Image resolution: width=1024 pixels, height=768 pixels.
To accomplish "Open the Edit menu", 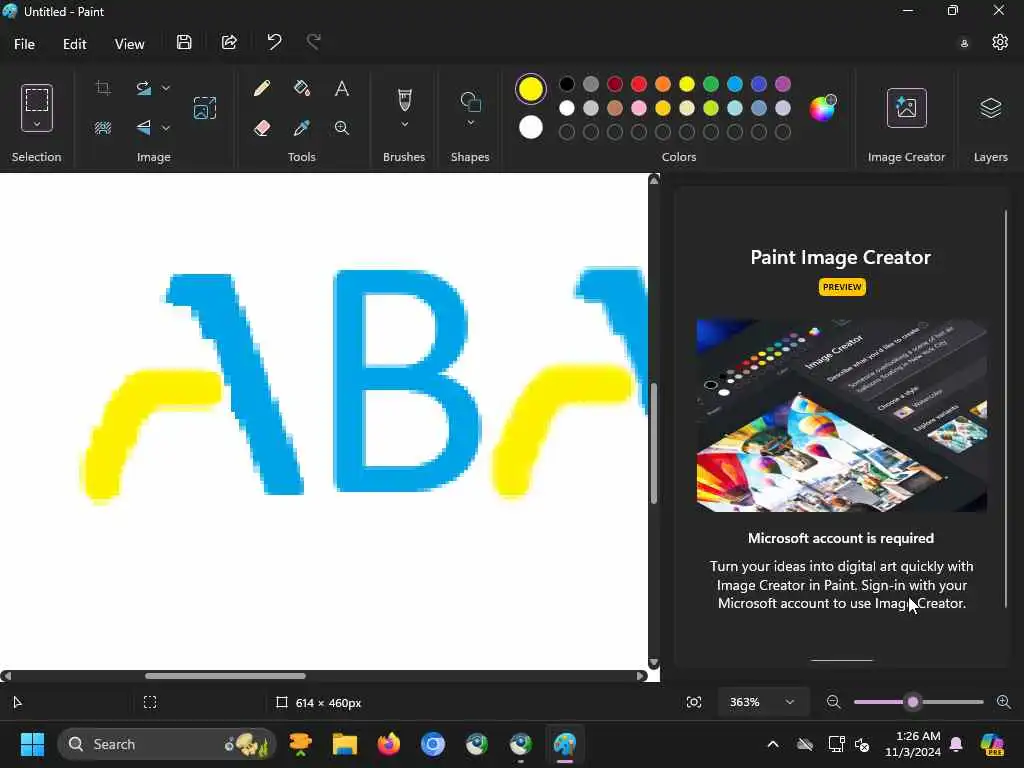I will [74, 44].
